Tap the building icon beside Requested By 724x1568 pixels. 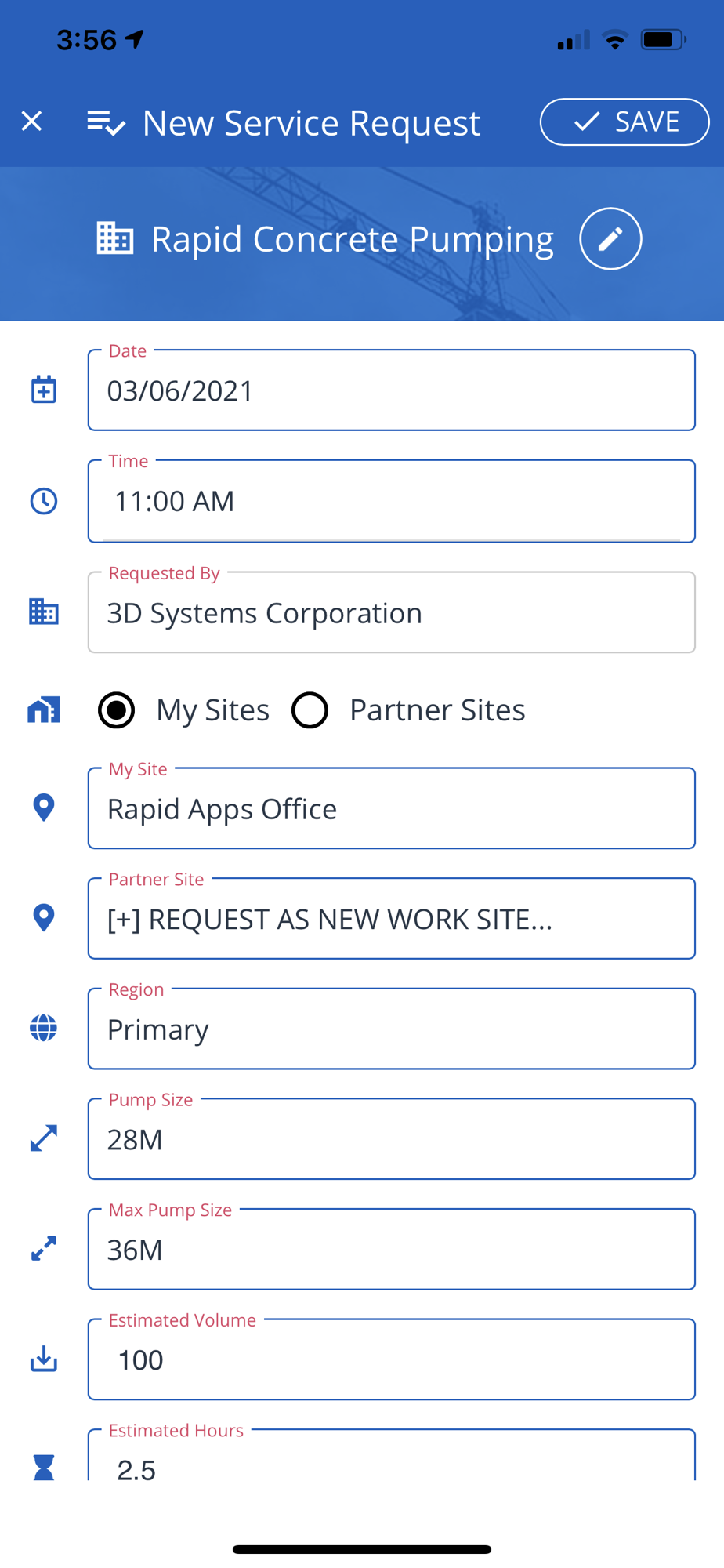(44, 612)
